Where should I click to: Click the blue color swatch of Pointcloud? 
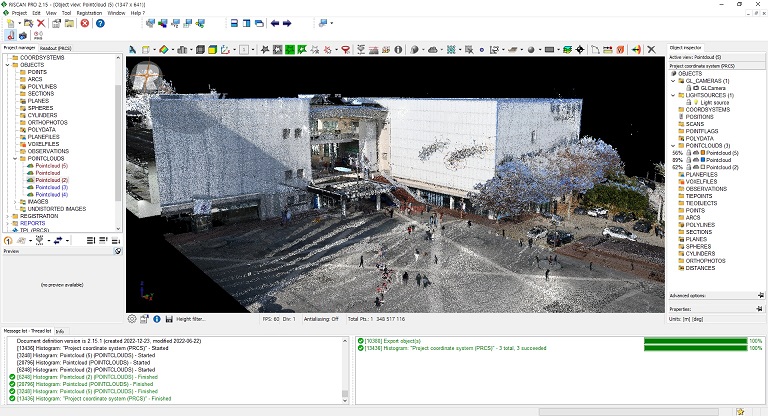coord(702,160)
